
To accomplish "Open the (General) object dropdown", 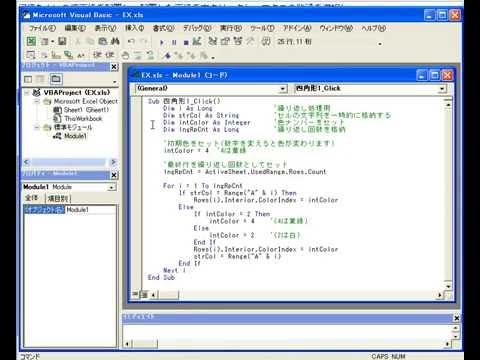I will coord(283,89).
